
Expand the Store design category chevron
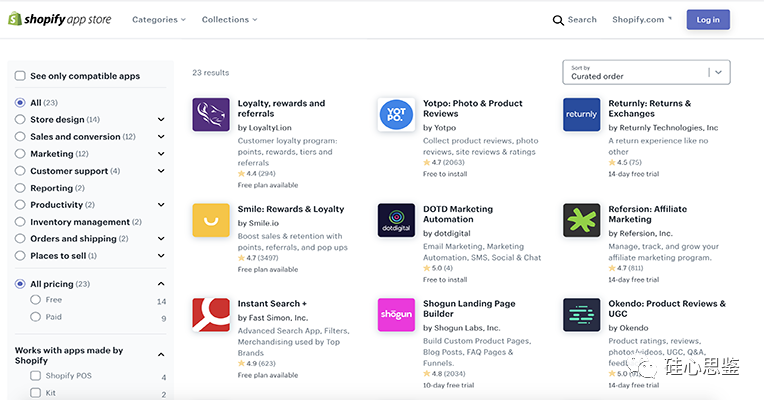click(x=161, y=120)
